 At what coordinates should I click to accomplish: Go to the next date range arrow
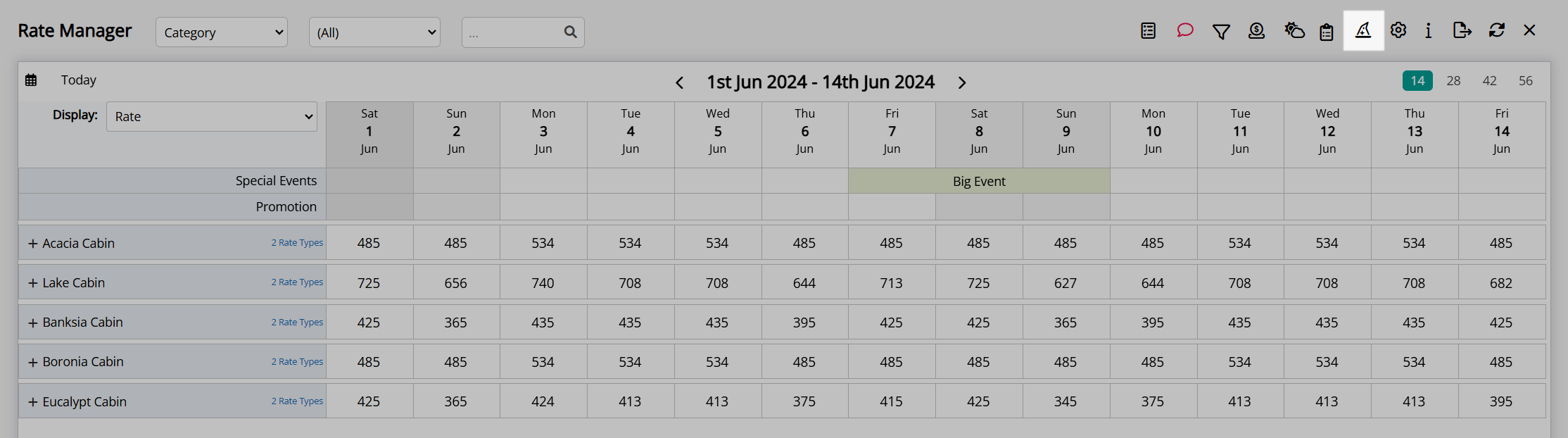pos(962,82)
